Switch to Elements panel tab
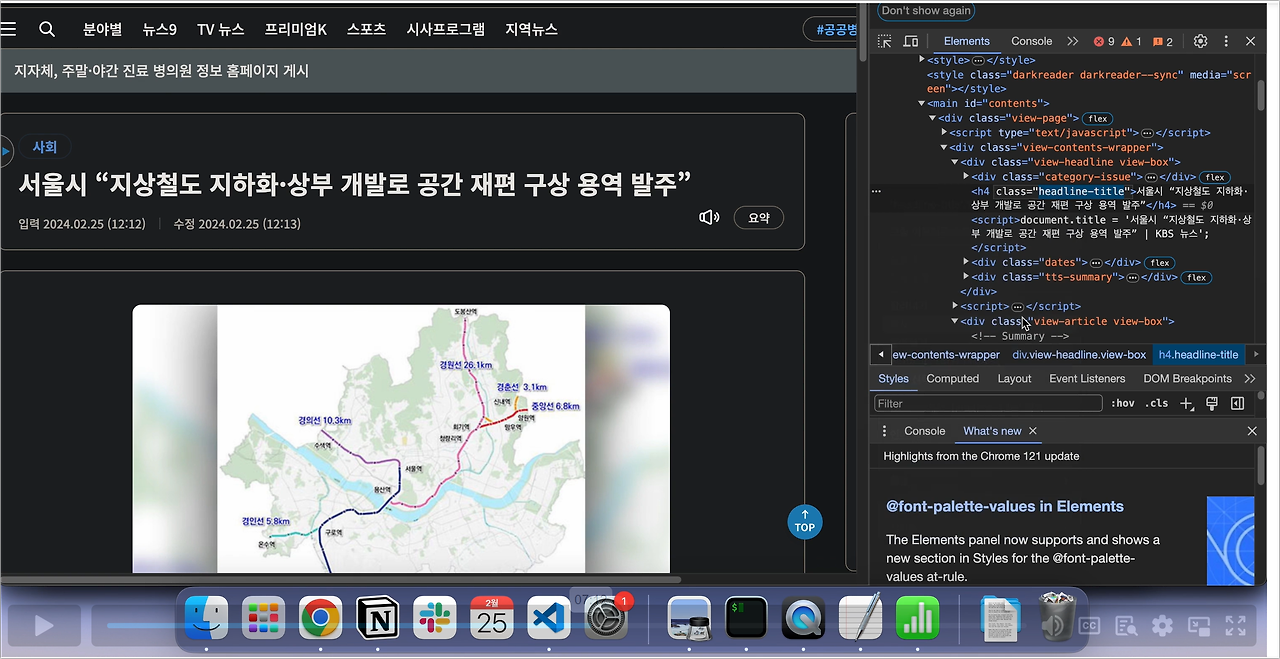The image size is (1280, 659). tap(967, 41)
